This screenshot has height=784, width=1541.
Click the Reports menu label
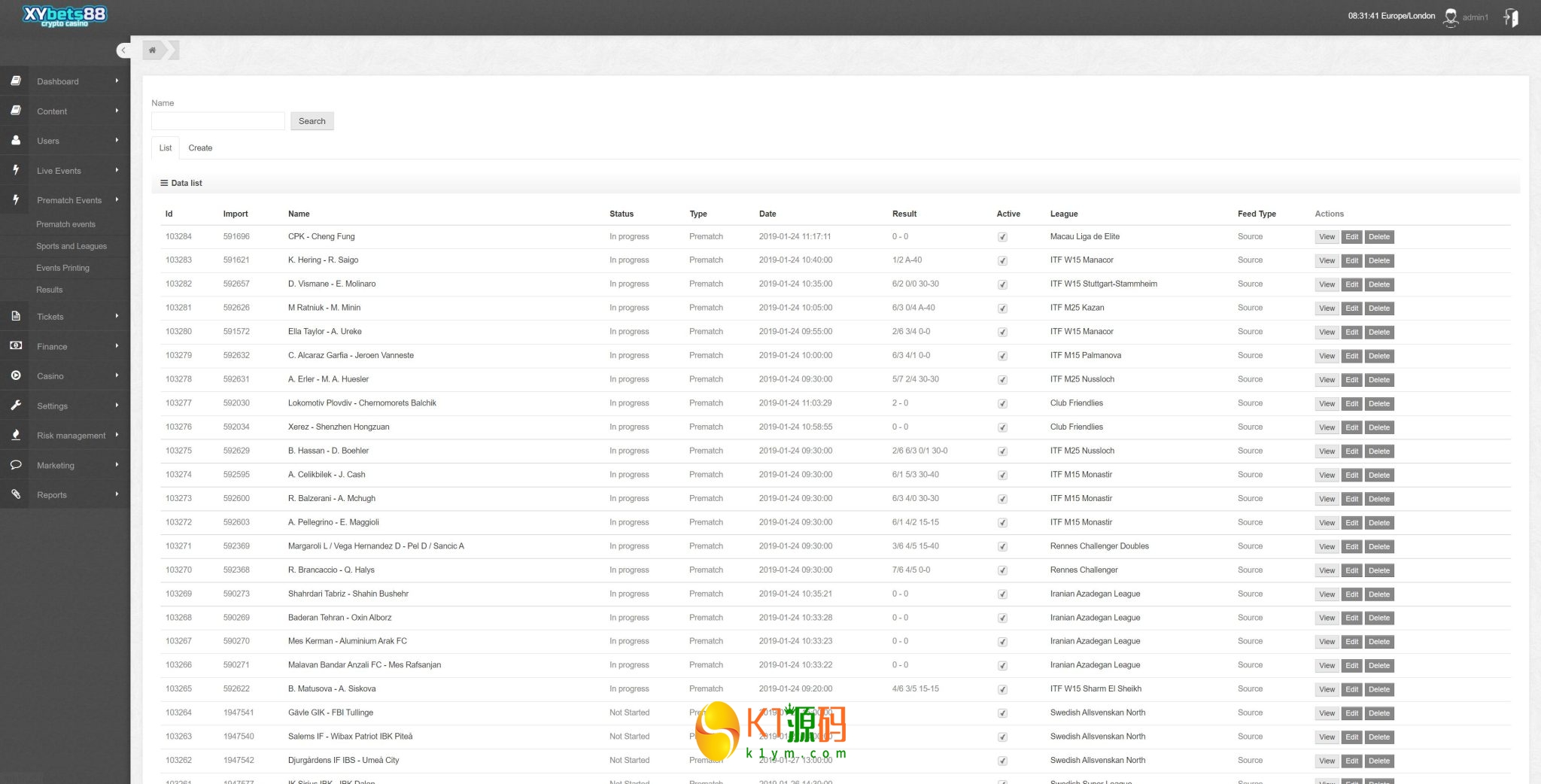(52, 495)
